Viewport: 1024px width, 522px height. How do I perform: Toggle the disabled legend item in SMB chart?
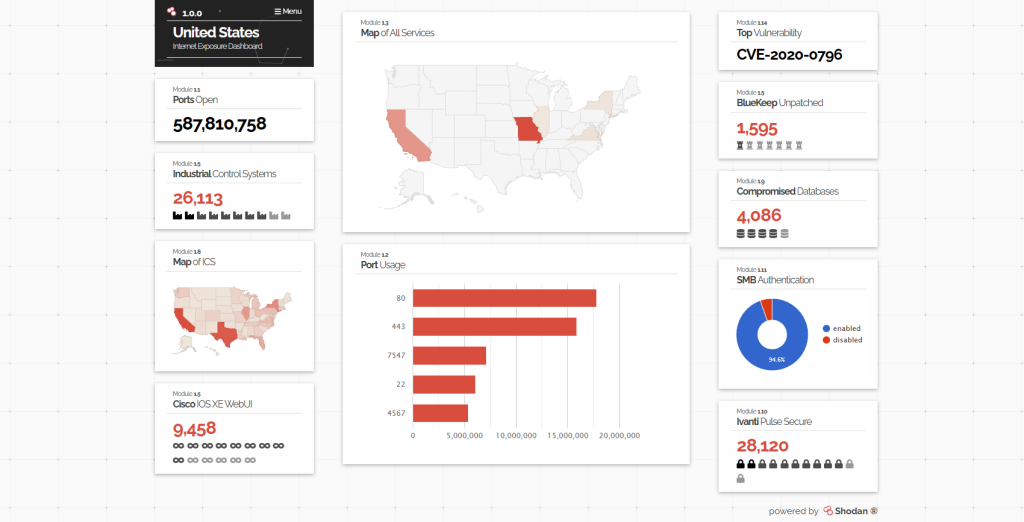pyautogui.click(x=842, y=340)
